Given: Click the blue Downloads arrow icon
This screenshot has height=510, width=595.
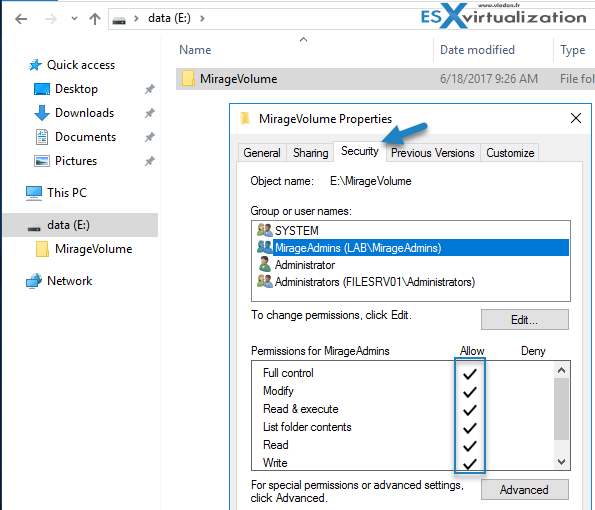Looking at the screenshot, I should (x=42, y=113).
